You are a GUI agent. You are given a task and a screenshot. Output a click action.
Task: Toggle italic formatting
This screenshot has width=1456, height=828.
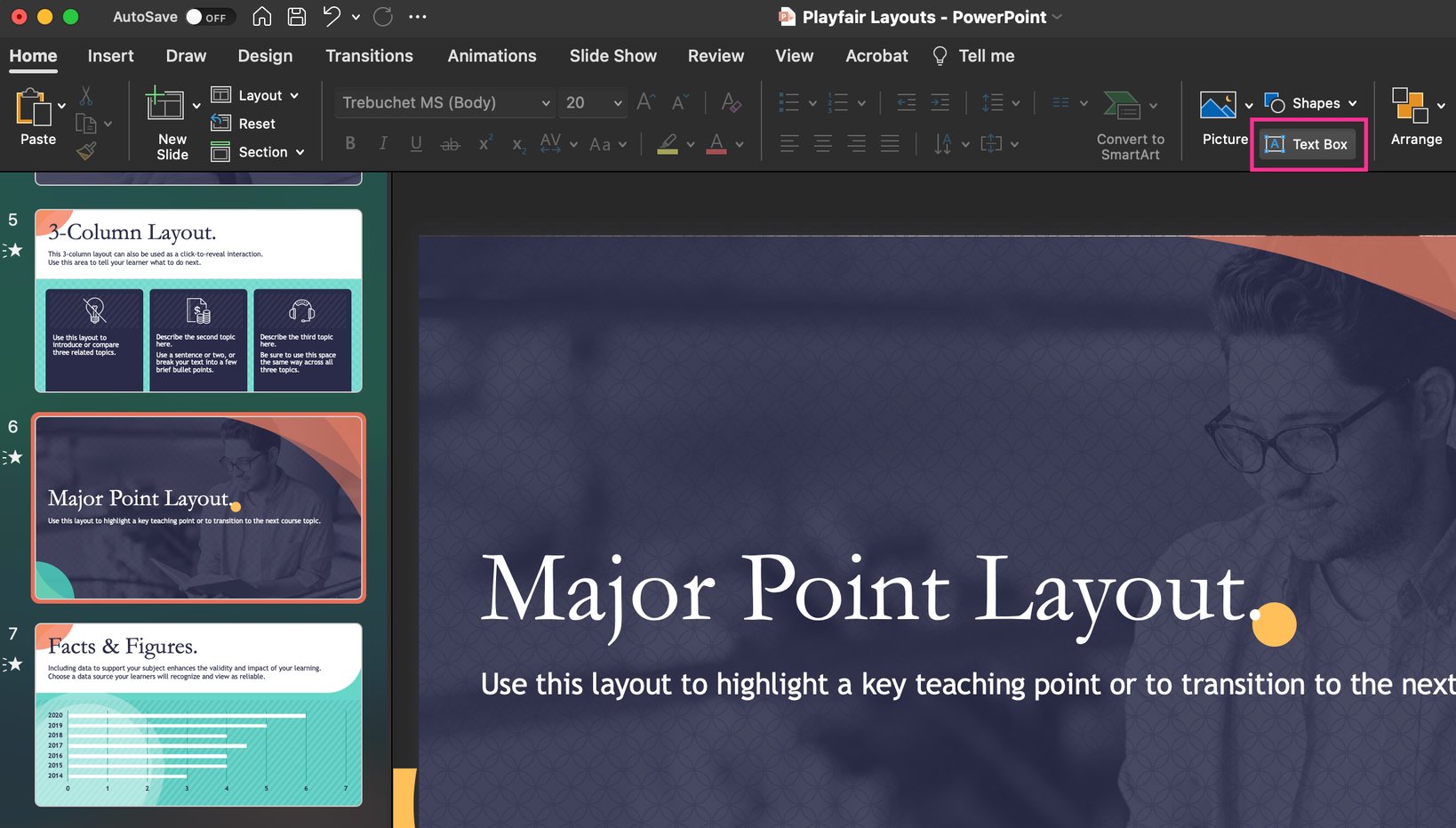pyautogui.click(x=382, y=143)
